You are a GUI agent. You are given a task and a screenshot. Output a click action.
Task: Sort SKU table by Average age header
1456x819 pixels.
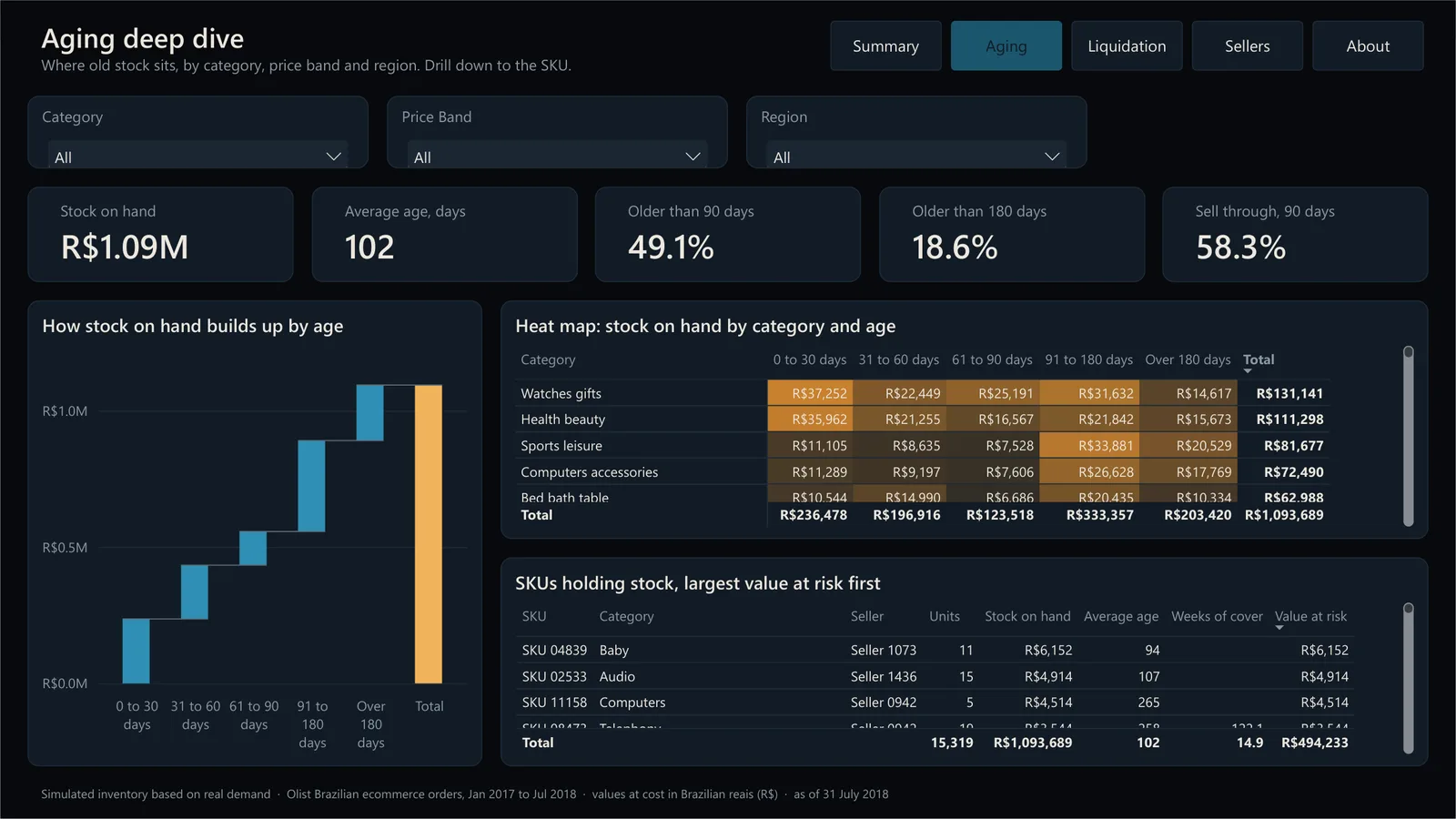click(x=1121, y=616)
